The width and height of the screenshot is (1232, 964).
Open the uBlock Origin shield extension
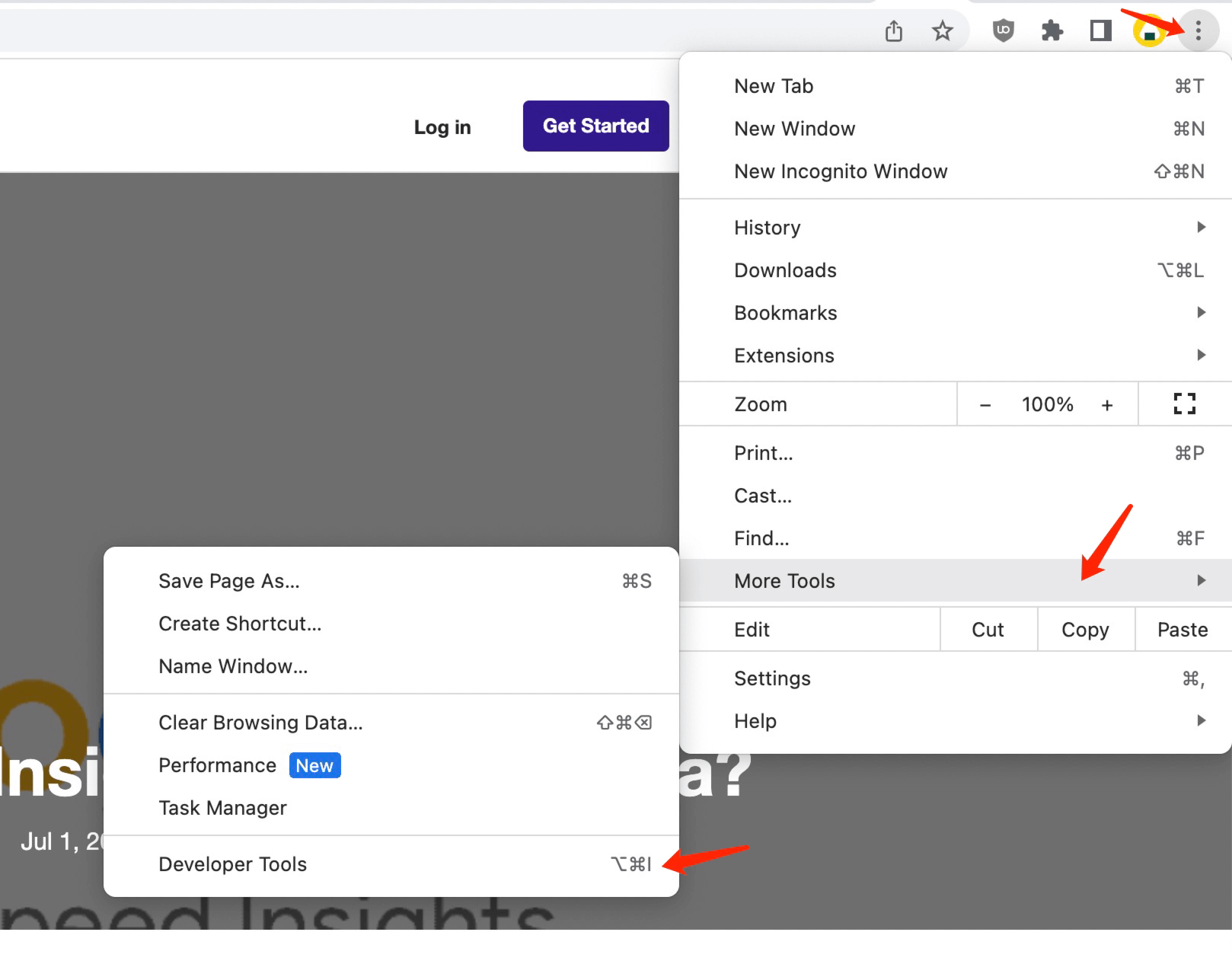pyautogui.click(x=1004, y=31)
